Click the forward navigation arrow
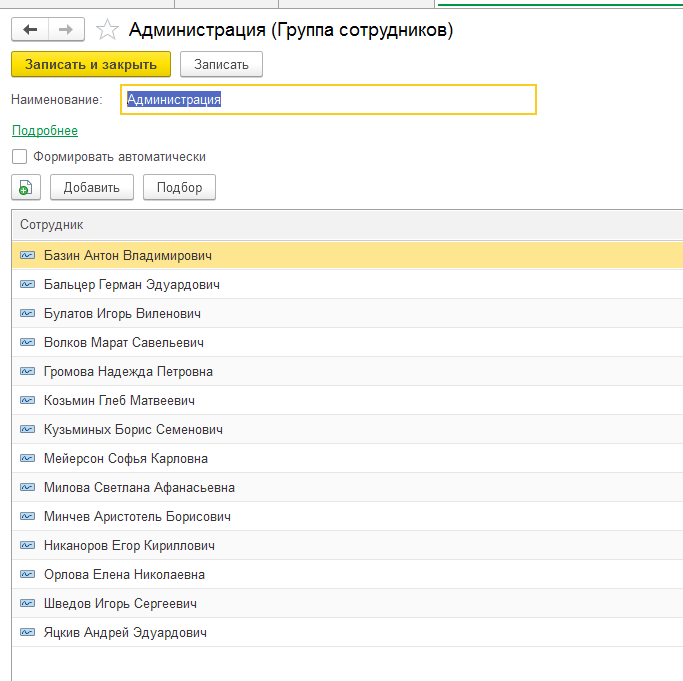The width and height of the screenshot is (683, 681). click(x=66, y=30)
